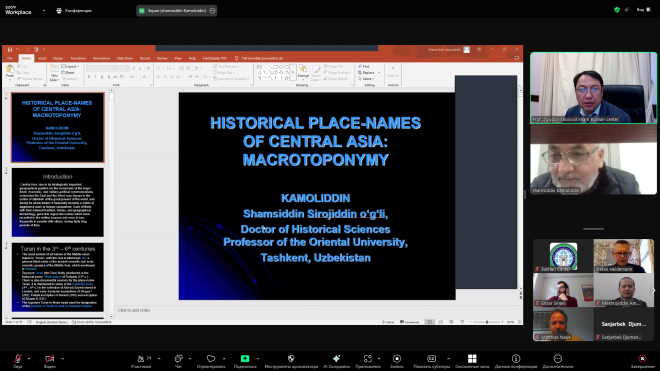Image resolution: width=660 pixels, height=371 pixels.
Task: Expand video options caret next to Видео
Action: click(x=62, y=359)
